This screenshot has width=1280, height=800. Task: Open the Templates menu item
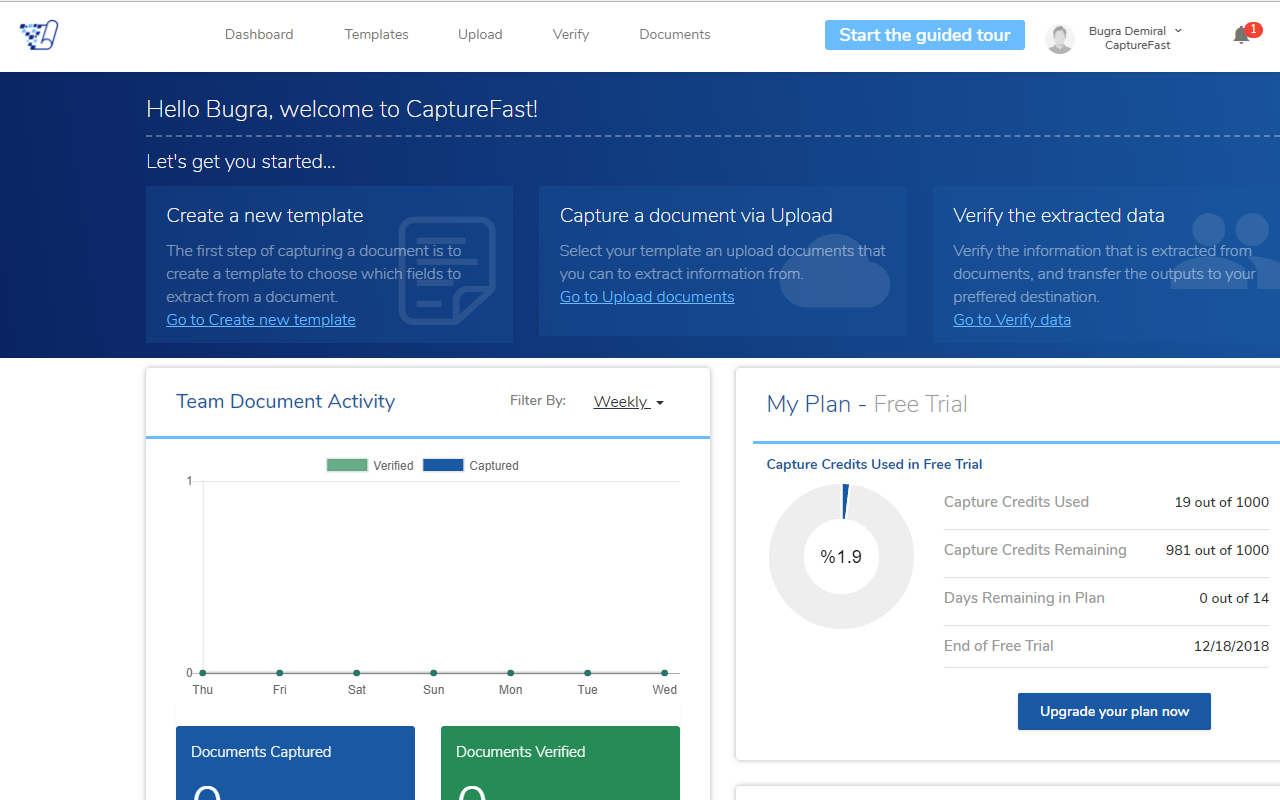pos(376,34)
